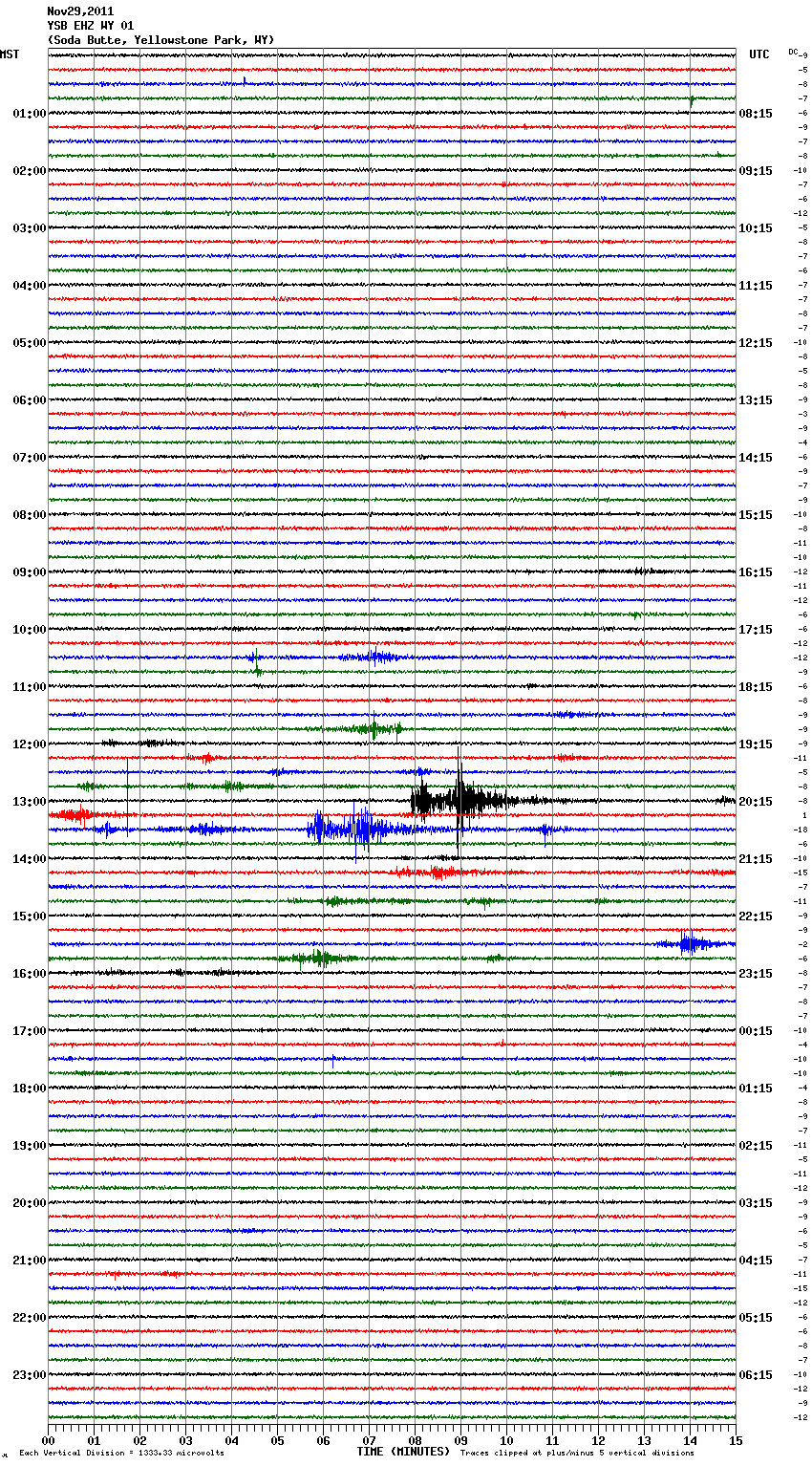The width and height of the screenshot is (812, 1466).
Task: Select the 08:00 MST row label
Action: coord(30,515)
